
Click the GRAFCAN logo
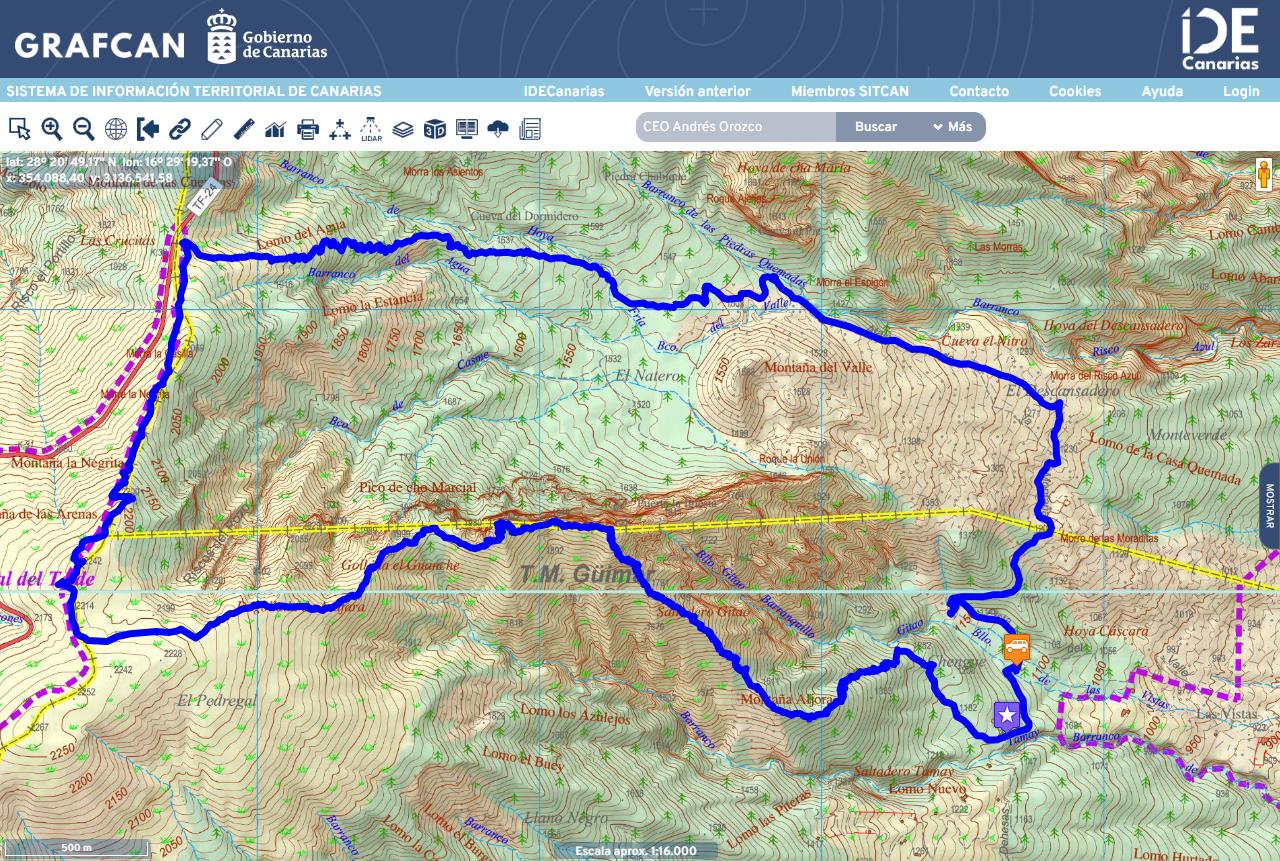click(x=99, y=45)
